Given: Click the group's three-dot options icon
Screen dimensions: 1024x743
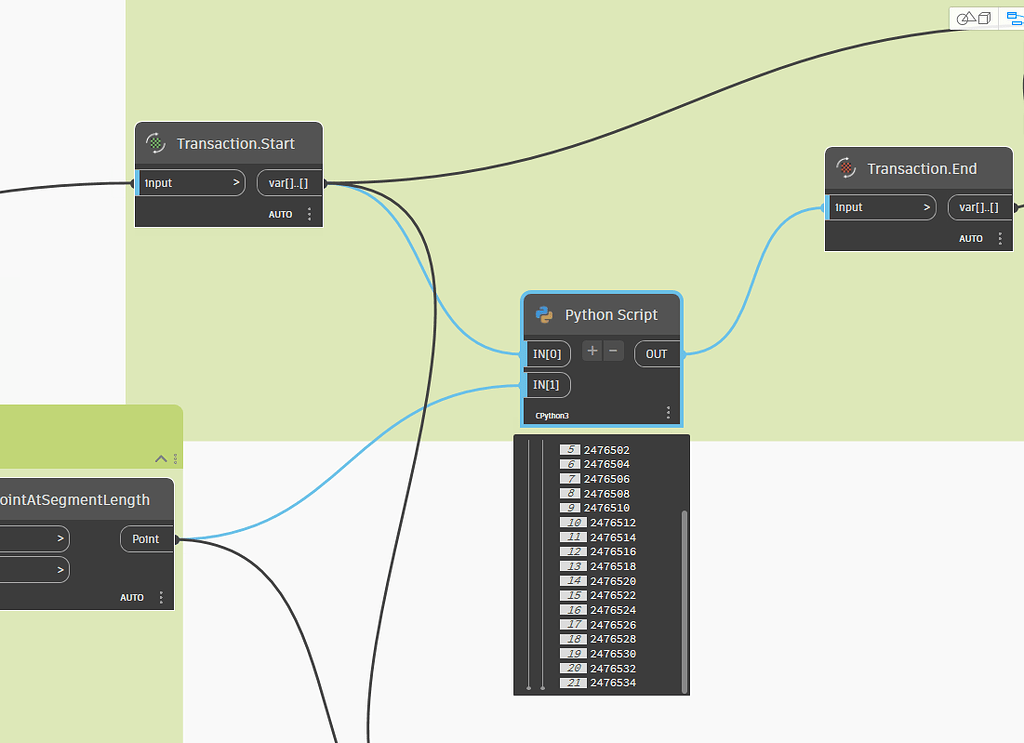Looking at the screenshot, I should (x=174, y=458).
